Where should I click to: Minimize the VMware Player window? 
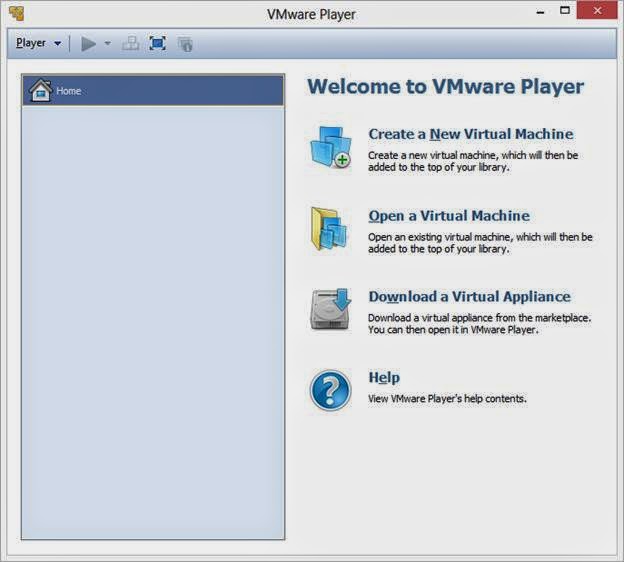540,12
